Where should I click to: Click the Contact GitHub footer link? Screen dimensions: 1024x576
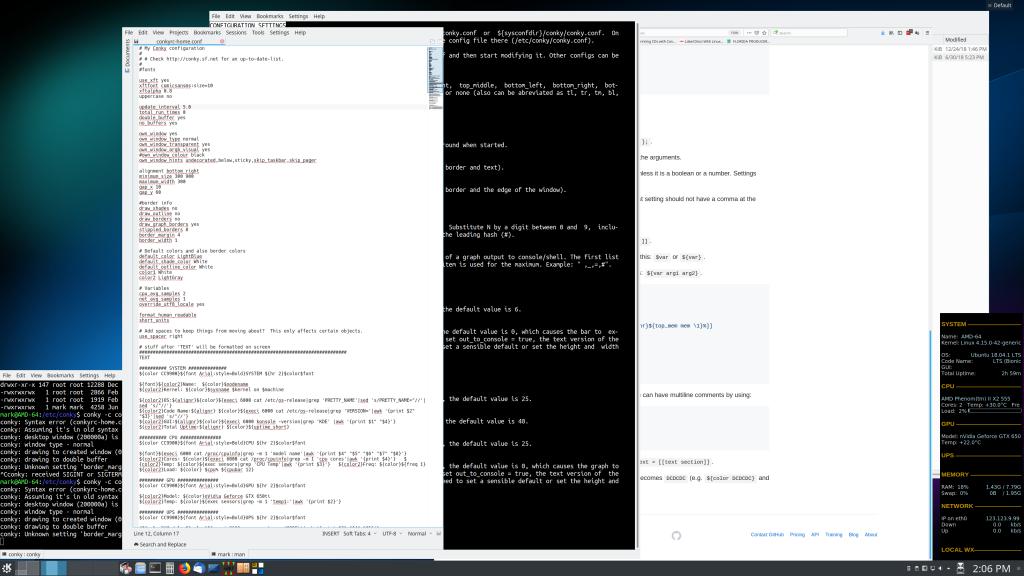(767, 535)
